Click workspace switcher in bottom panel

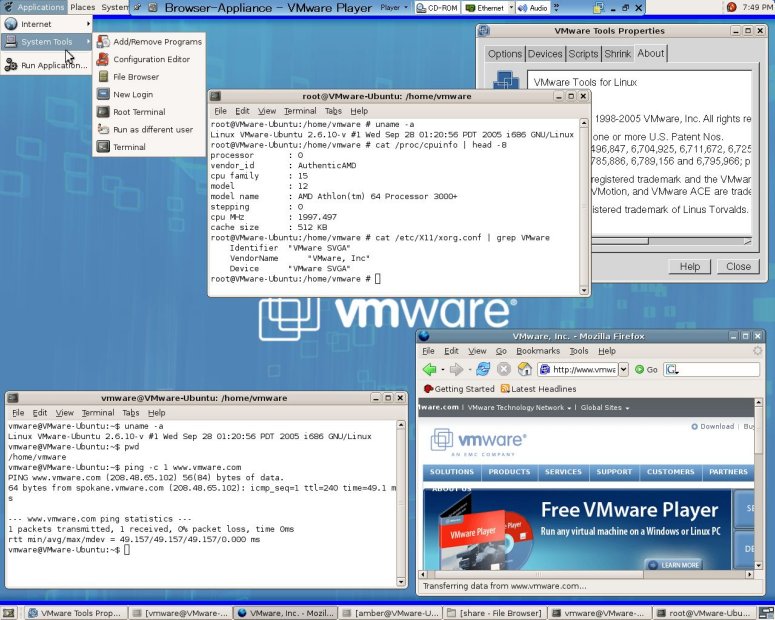click(x=767, y=613)
